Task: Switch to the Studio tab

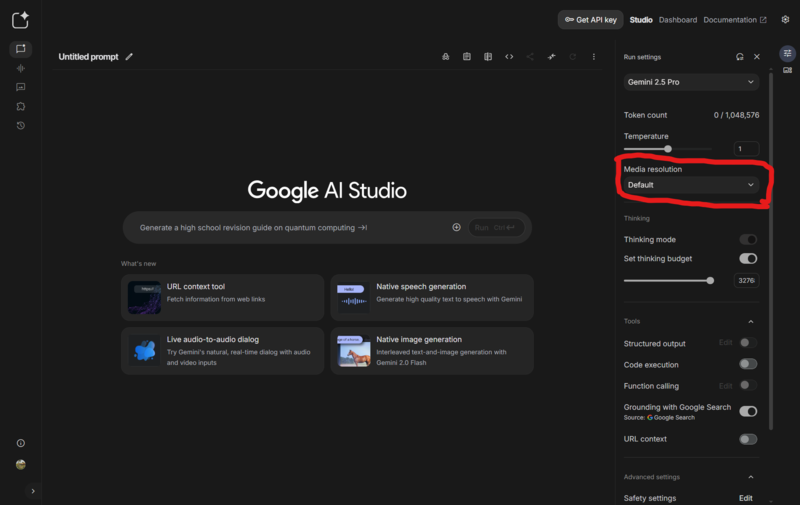Action: [641, 20]
